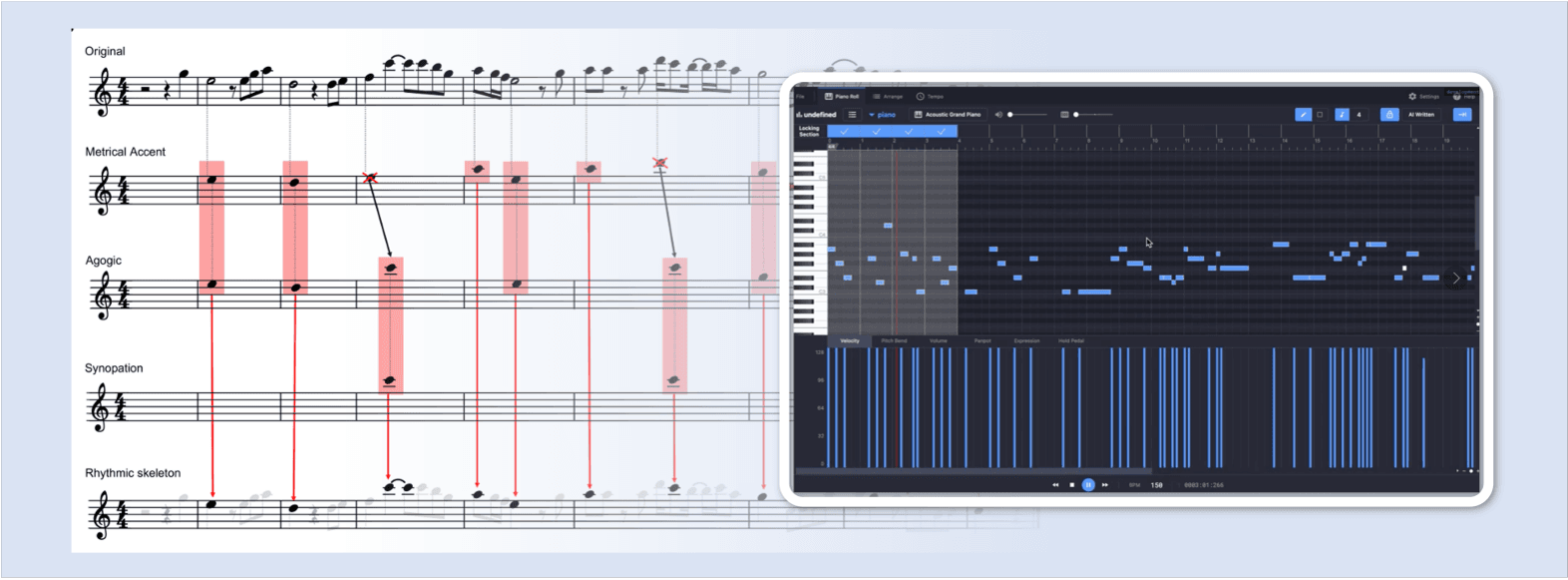Open the Help menu
The width and height of the screenshot is (1568, 580).
1464,97
